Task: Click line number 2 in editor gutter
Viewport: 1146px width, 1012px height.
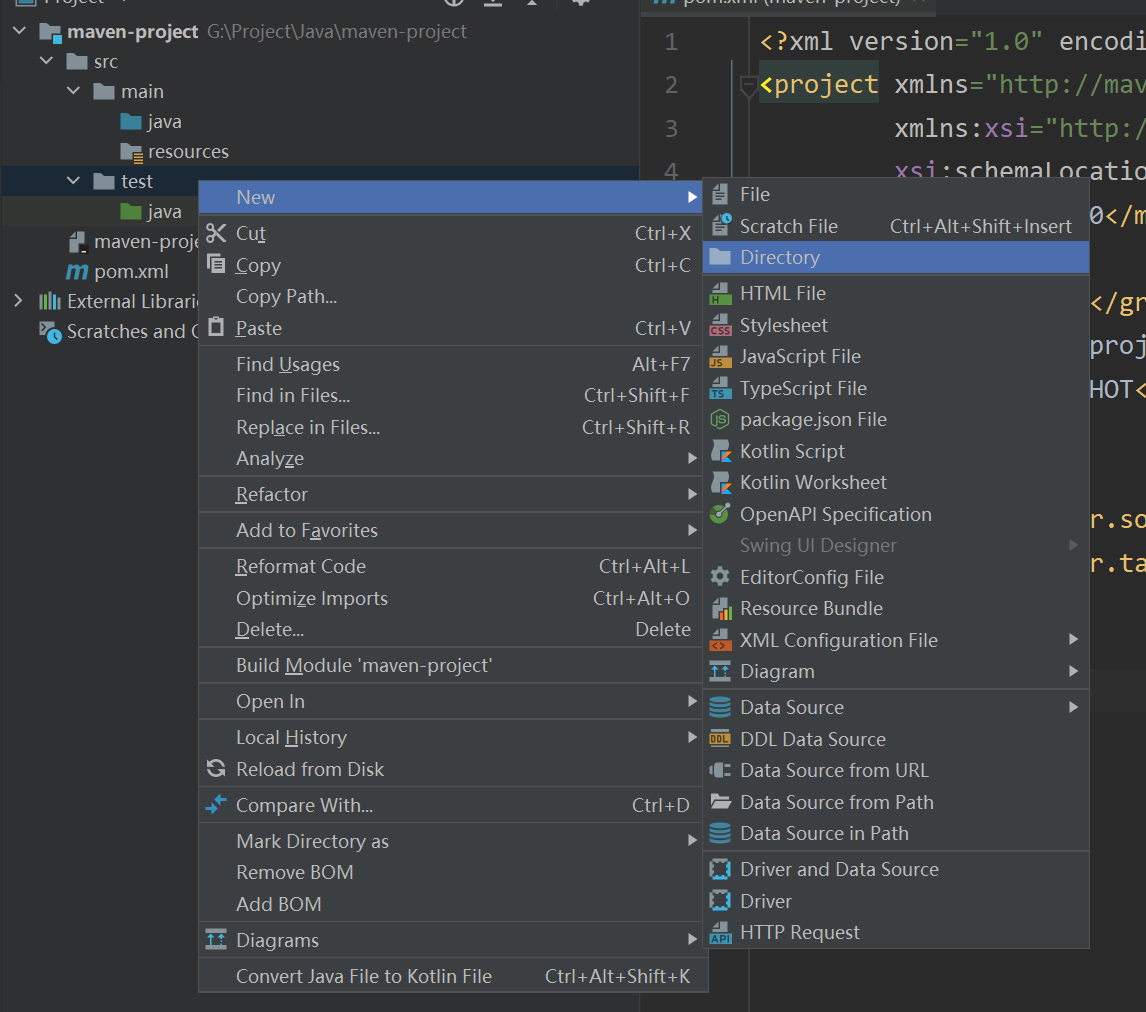Action: pyautogui.click(x=671, y=85)
